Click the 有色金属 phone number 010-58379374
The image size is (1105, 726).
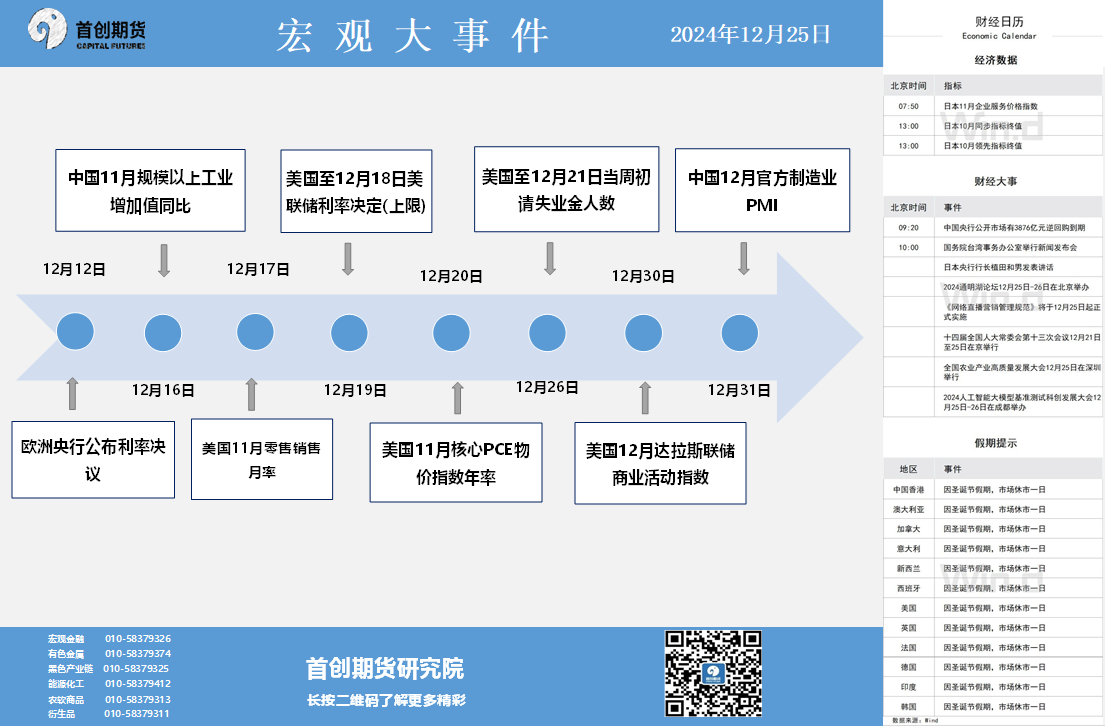[x=138, y=653]
